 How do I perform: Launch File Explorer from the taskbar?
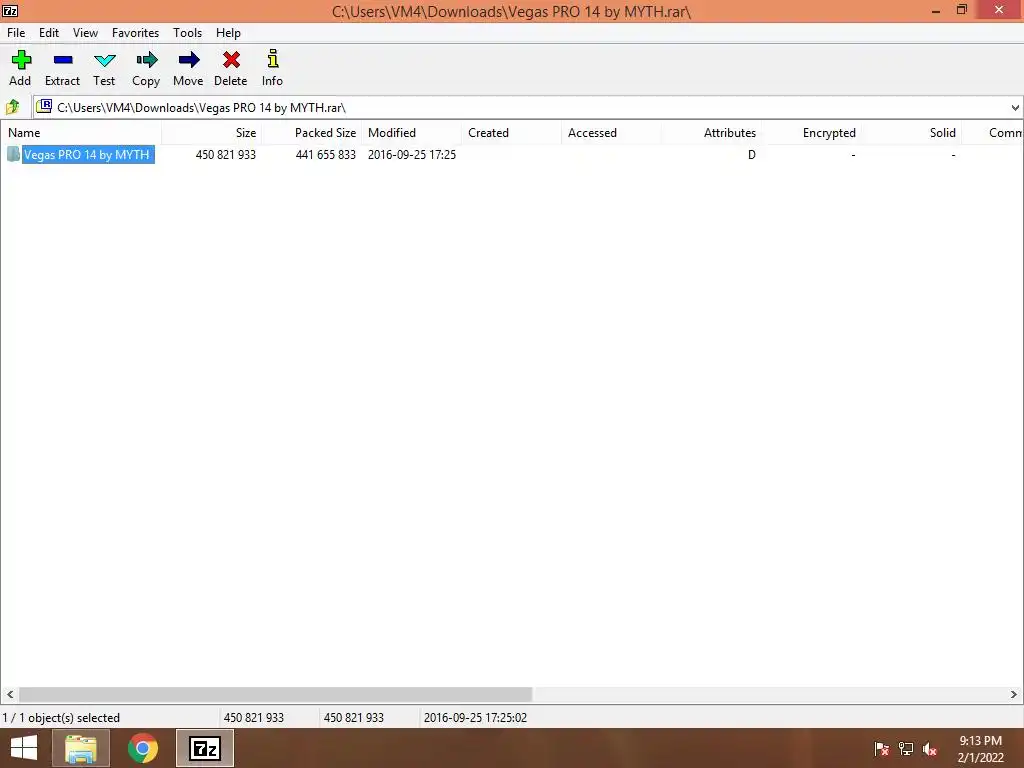81,748
